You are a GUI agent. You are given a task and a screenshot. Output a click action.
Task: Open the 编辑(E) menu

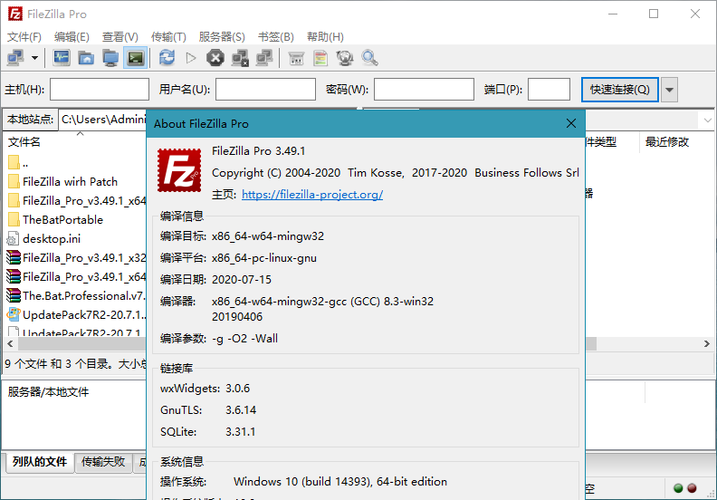pyautogui.click(x=72, y=37)
